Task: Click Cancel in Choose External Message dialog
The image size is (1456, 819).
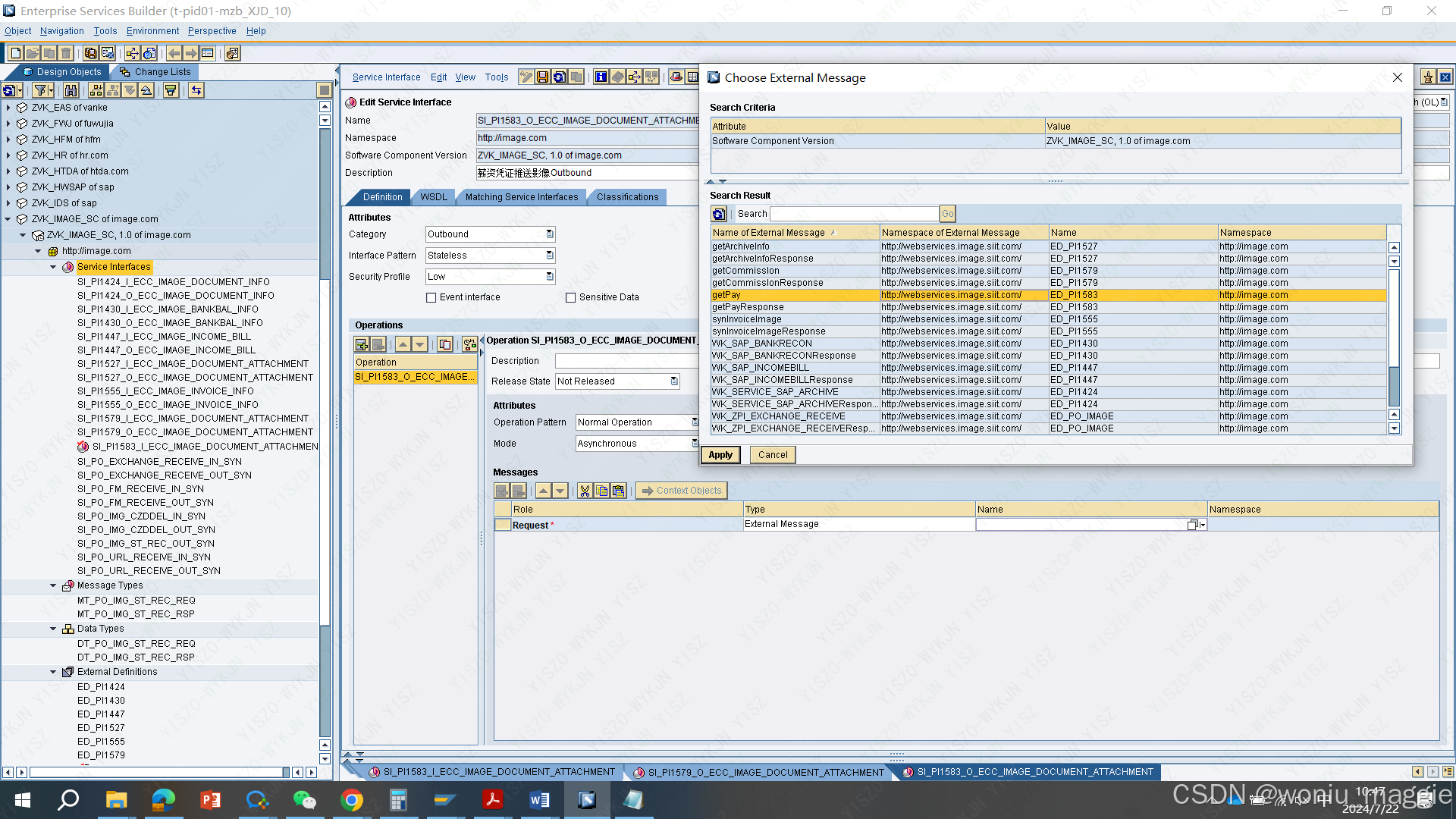Action: coord(773,455)
